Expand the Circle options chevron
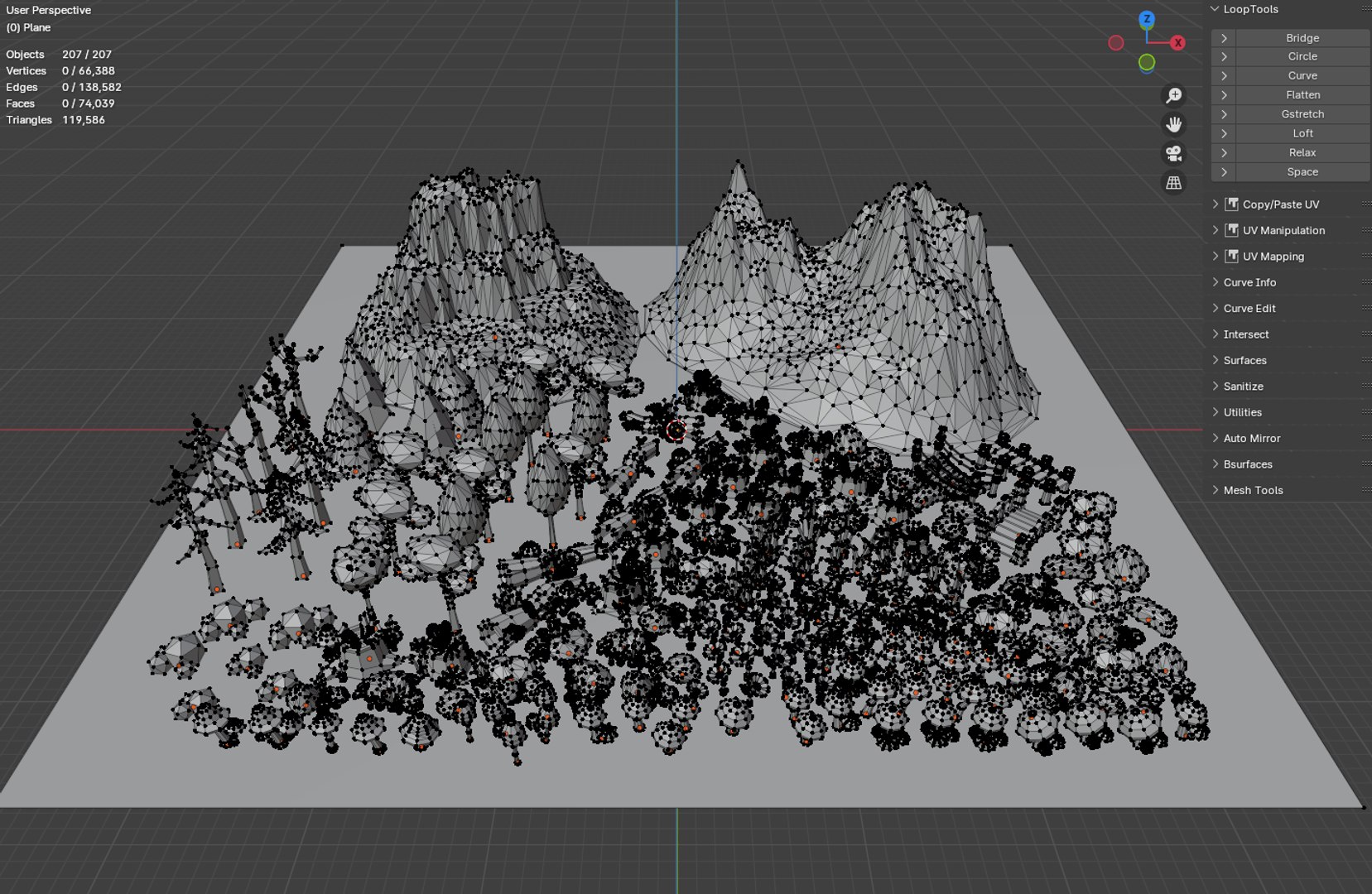This screenshot has width=1372, height=894. [x=1224, y=56]
